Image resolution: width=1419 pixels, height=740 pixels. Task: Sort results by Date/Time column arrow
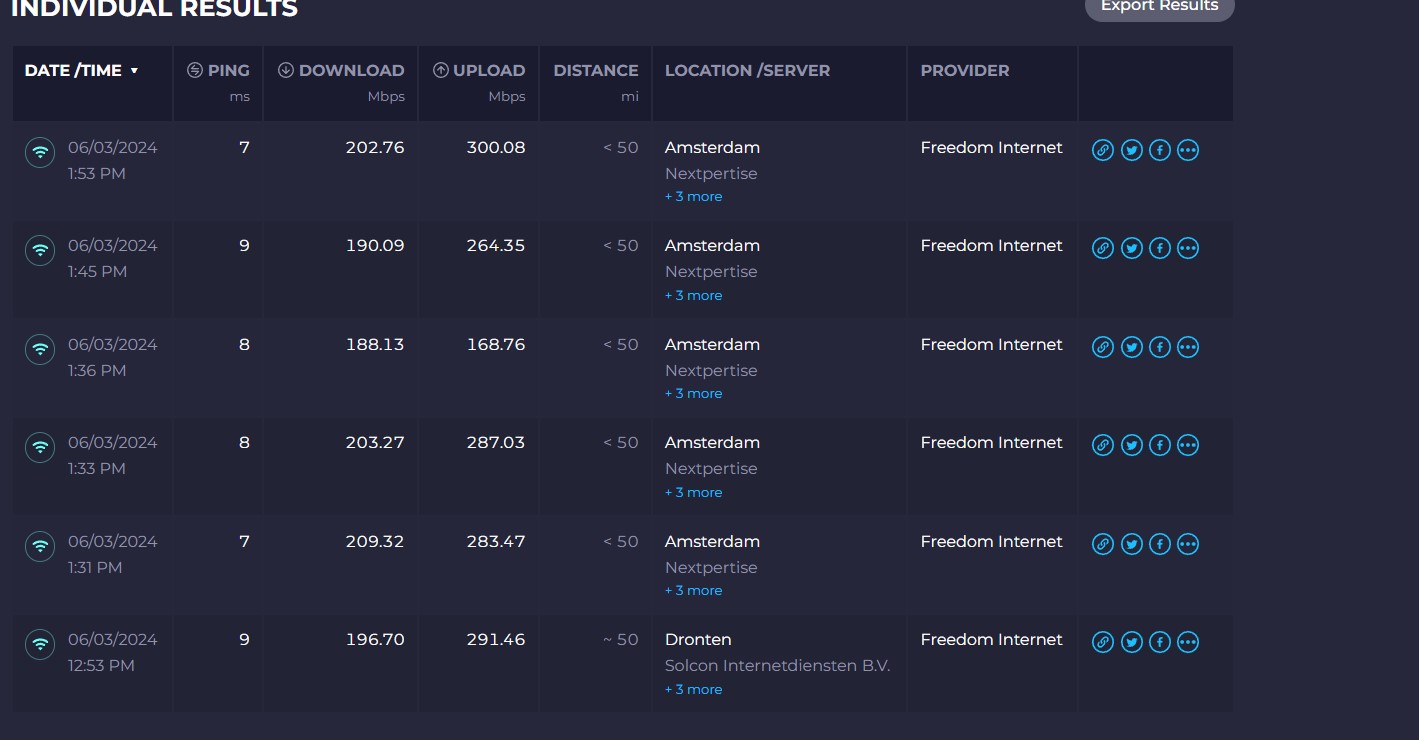coord(134,71)
